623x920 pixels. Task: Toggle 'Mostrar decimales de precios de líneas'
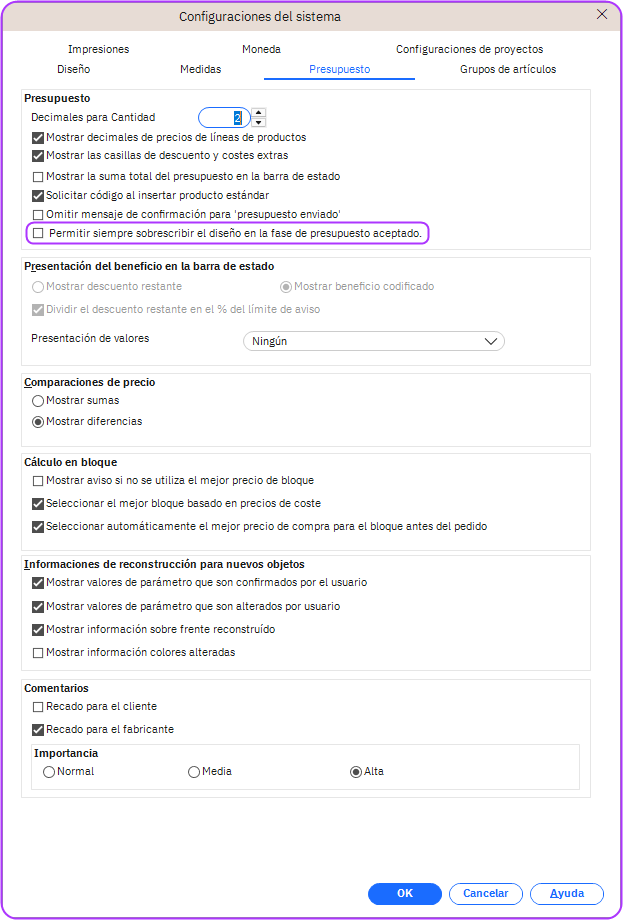click(x=39, y=137)
